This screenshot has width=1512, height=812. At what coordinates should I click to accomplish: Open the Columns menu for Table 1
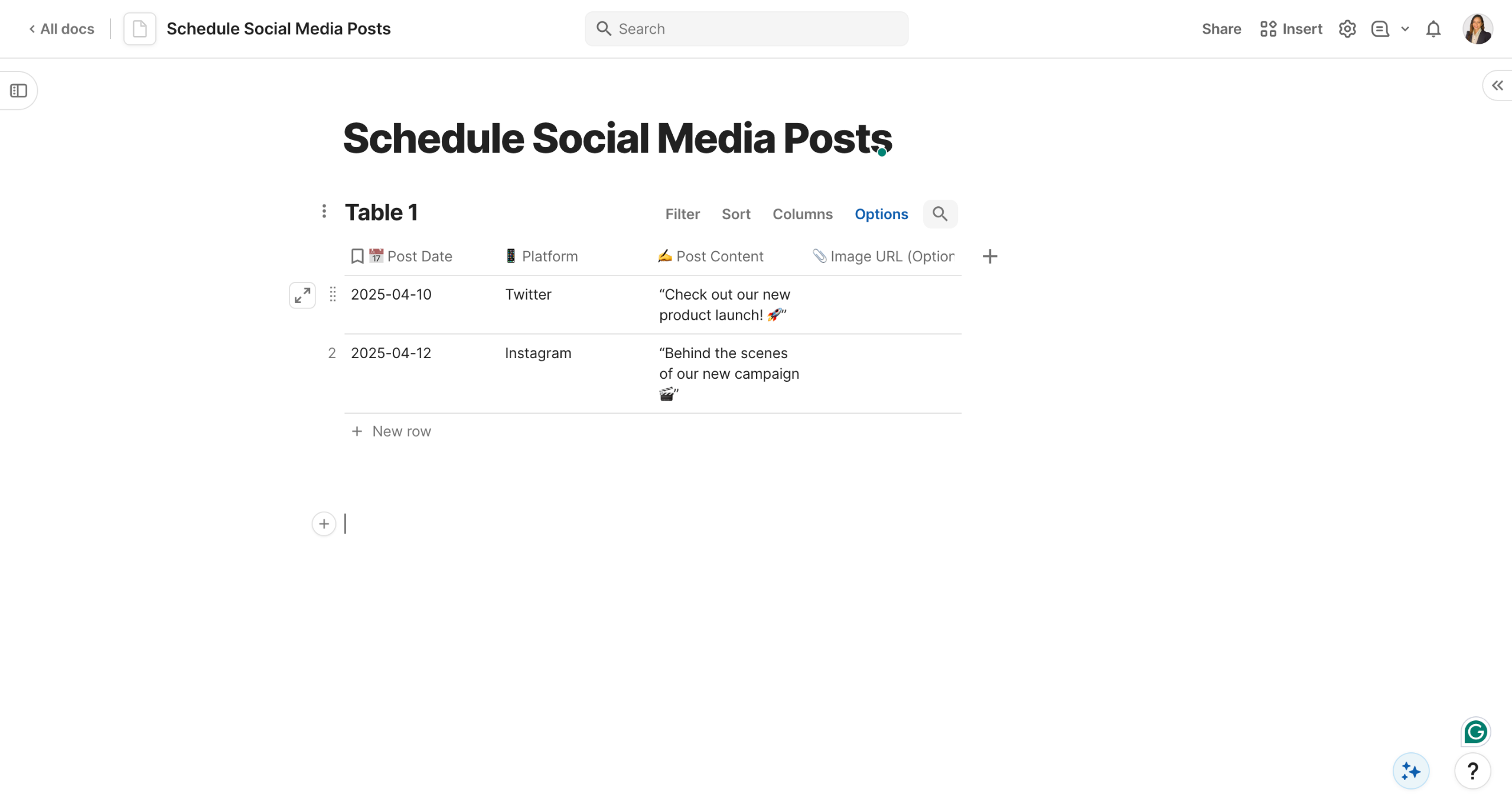point(802,214)
